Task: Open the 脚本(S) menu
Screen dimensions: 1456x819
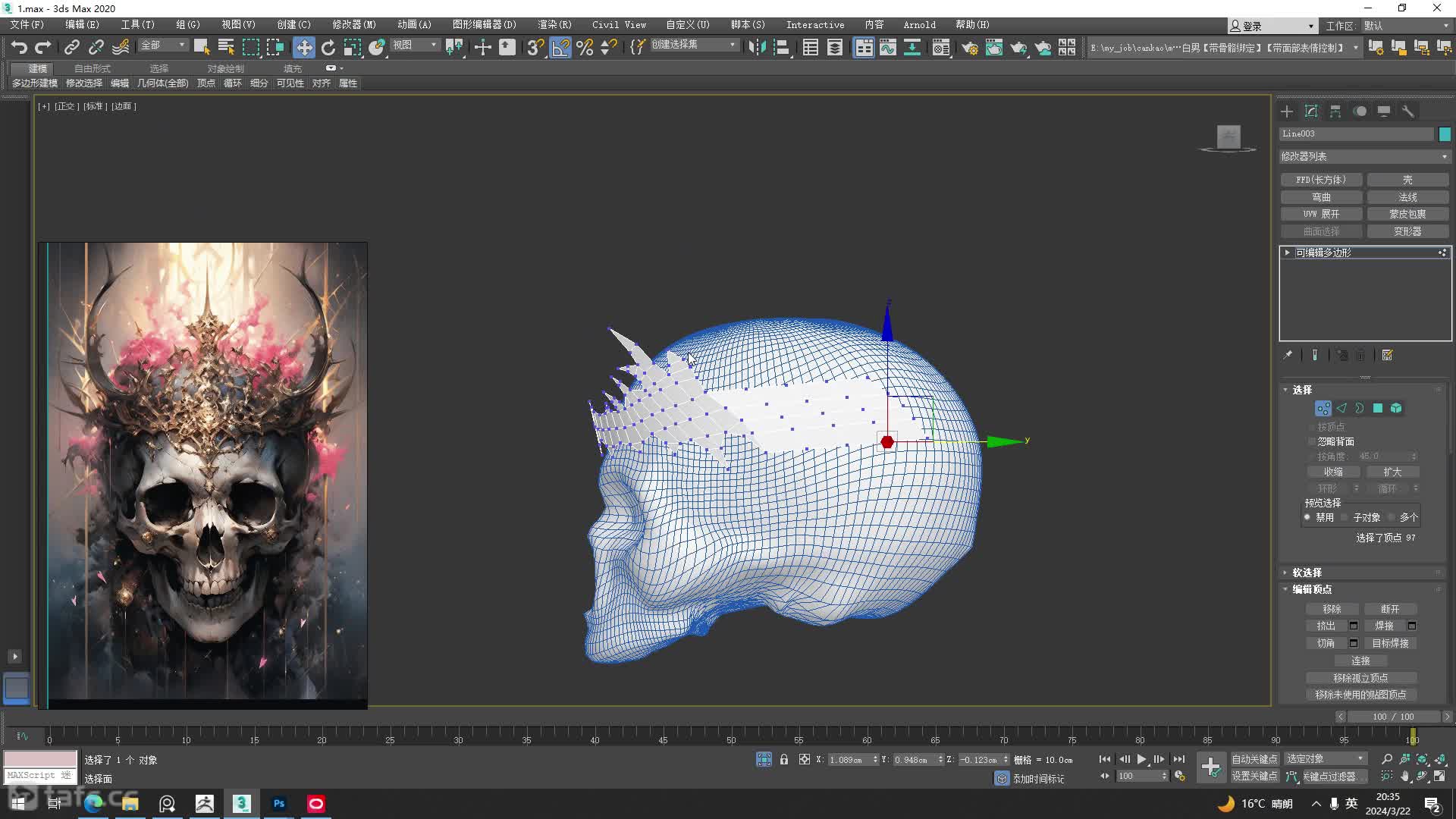Action: [748, 25]
